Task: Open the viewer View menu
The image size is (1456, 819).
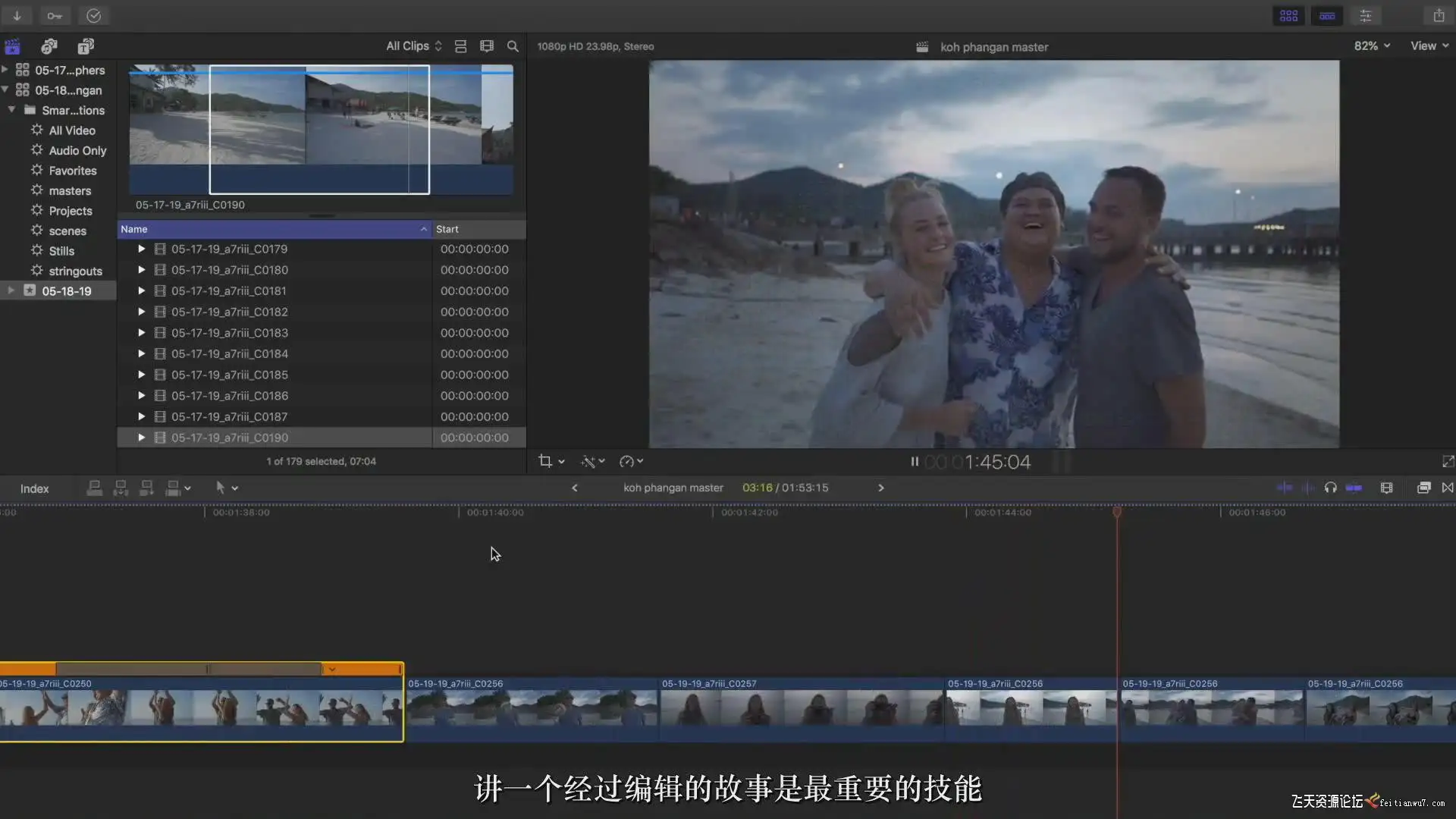Action: tap(1429, 46)
